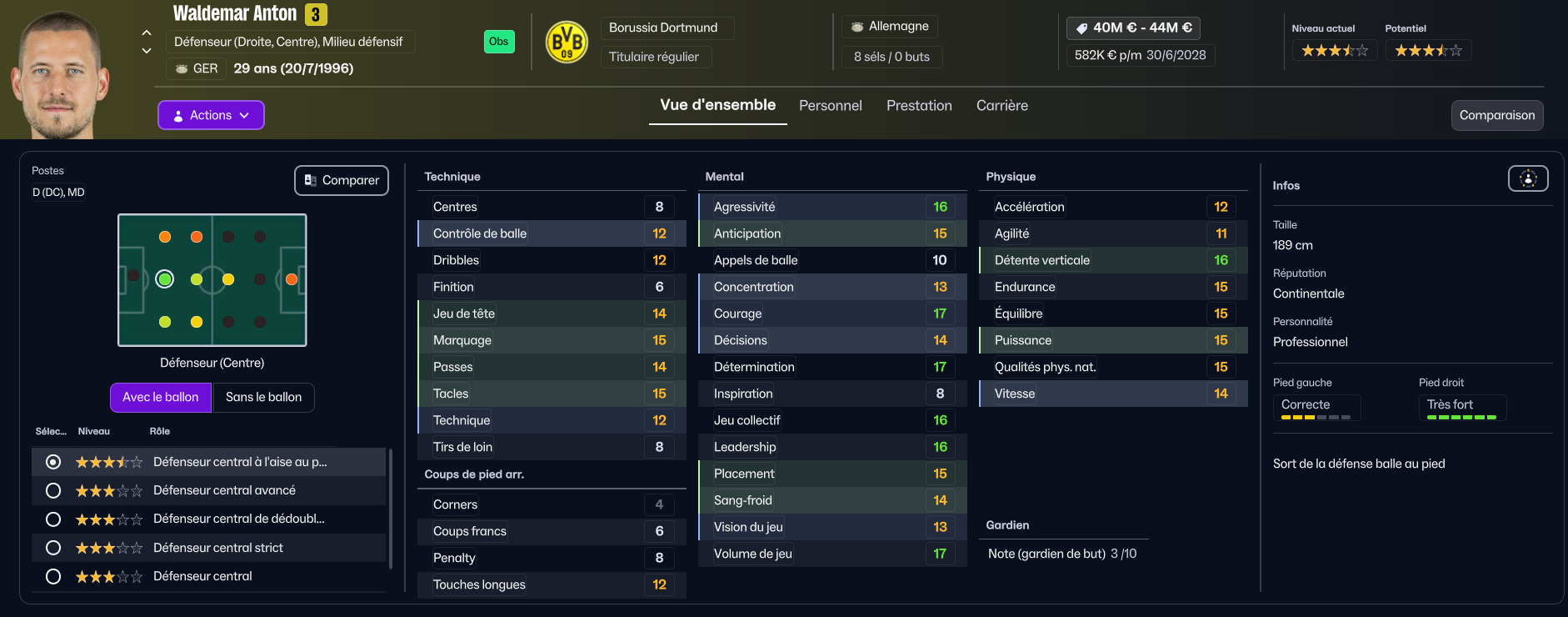Click the green Obs scouting badge
The width and height of the screenshot is (1568, 617).
499,42
